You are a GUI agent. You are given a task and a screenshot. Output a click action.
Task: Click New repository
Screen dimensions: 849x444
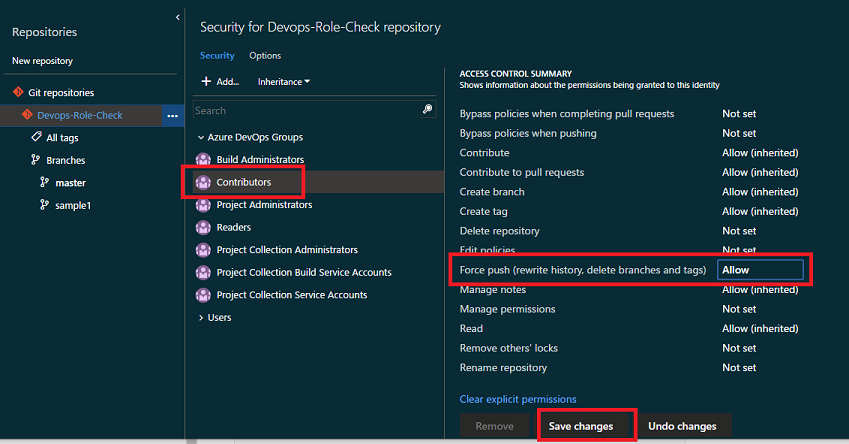[x=42, y=61]
